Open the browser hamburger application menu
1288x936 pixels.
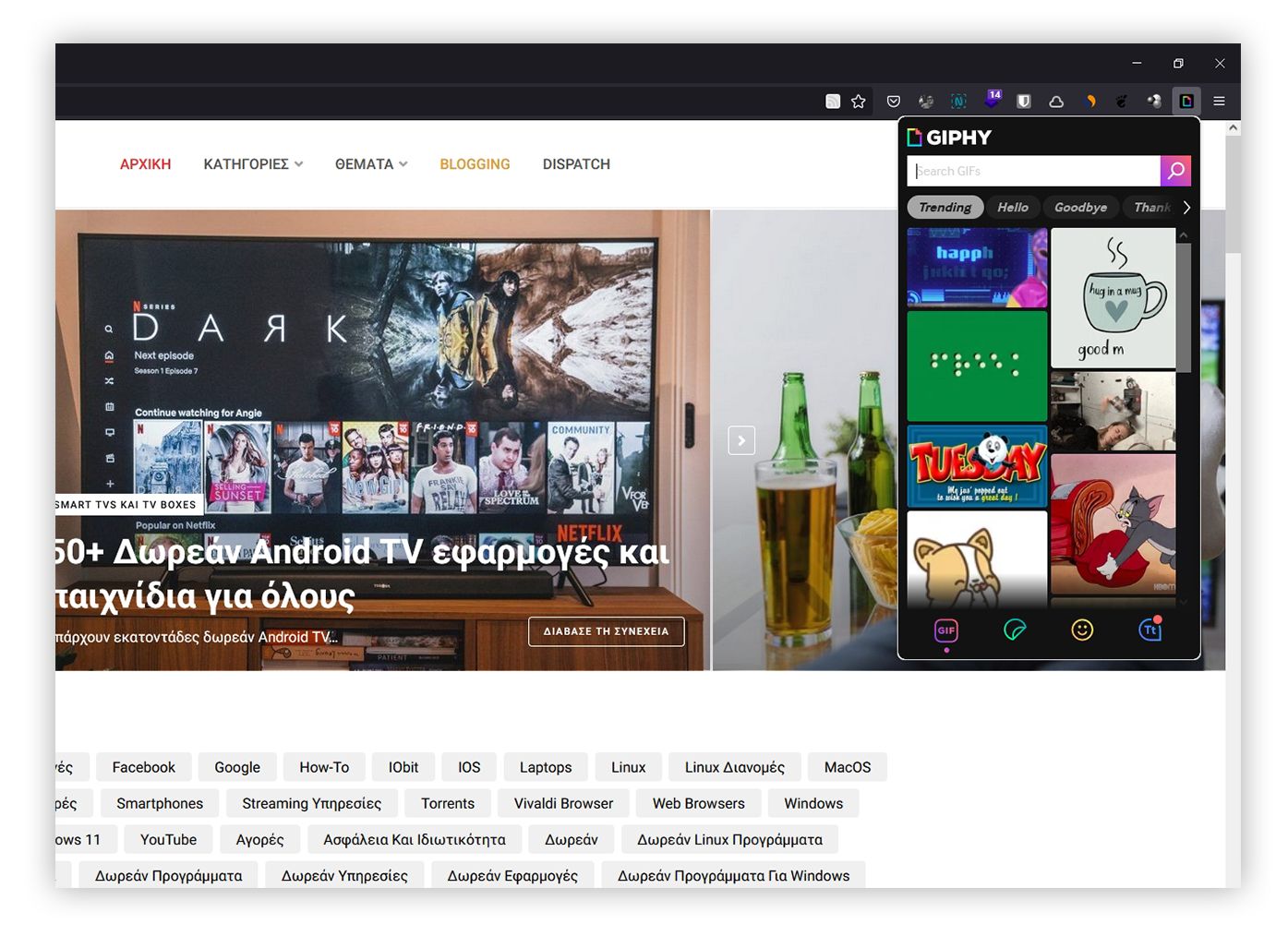point(1219,102)
